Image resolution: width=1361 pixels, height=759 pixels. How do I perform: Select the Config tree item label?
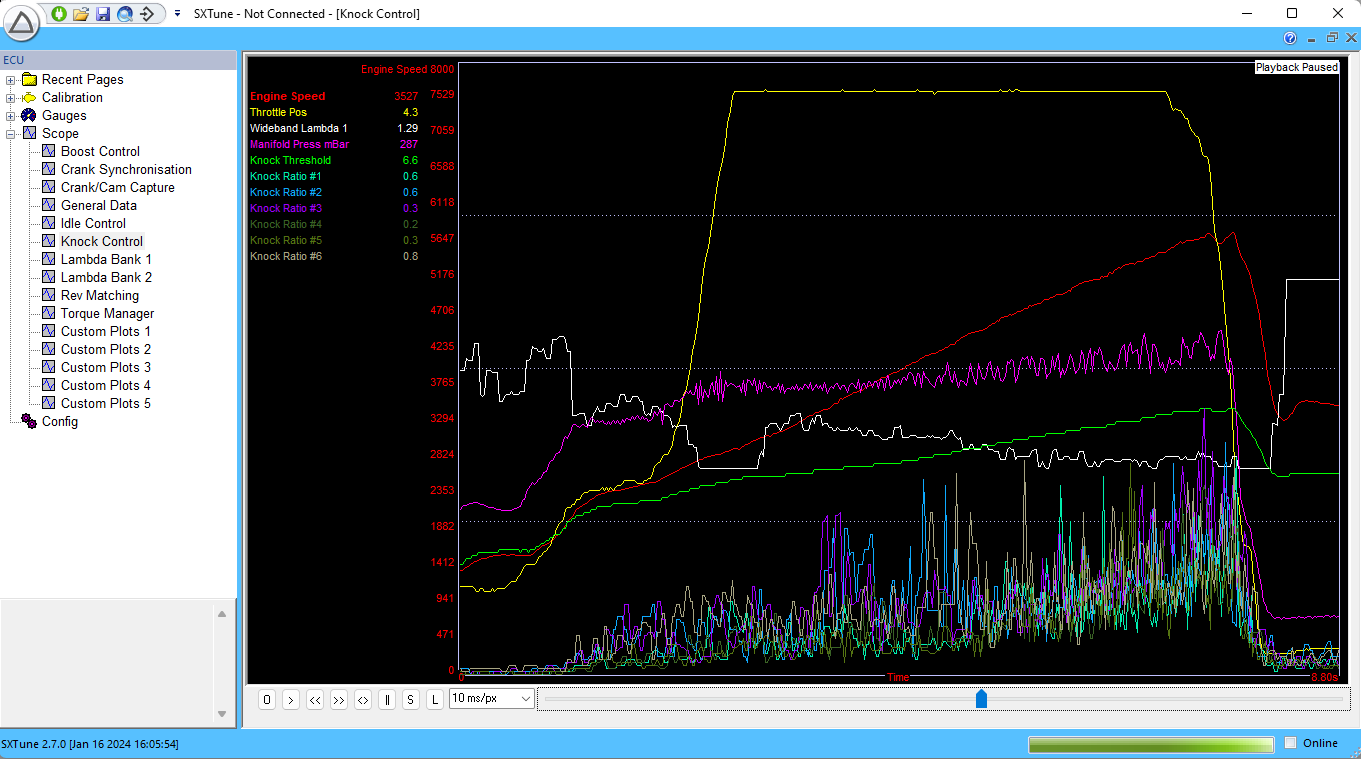pos(59,422)
